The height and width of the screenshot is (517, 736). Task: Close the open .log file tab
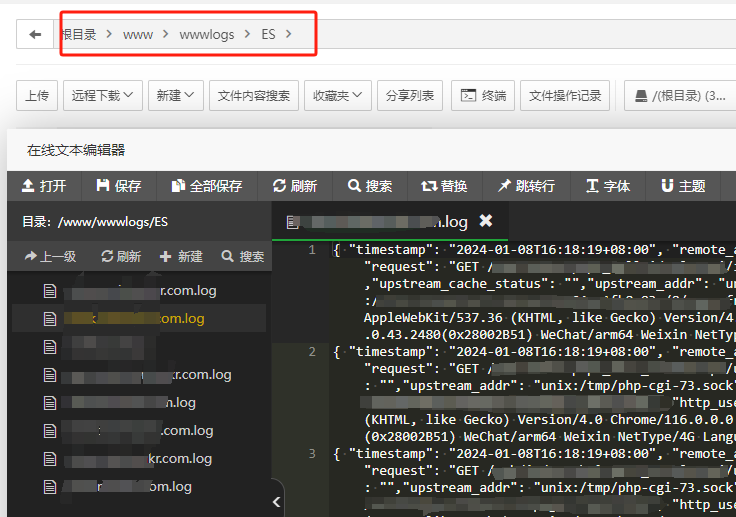click(x=486, y=221)
